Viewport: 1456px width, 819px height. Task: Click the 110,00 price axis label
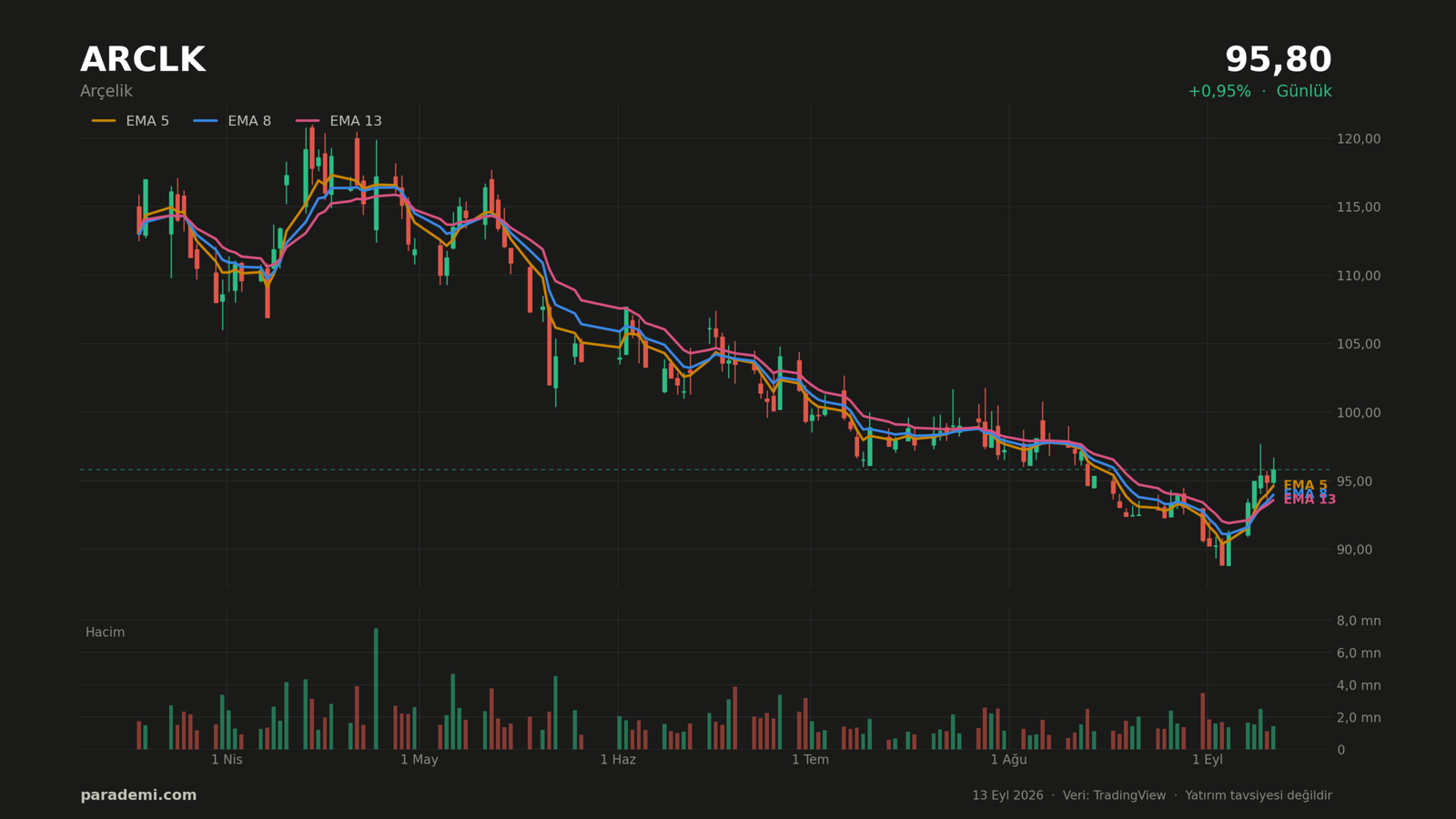tap(1359, 276)
